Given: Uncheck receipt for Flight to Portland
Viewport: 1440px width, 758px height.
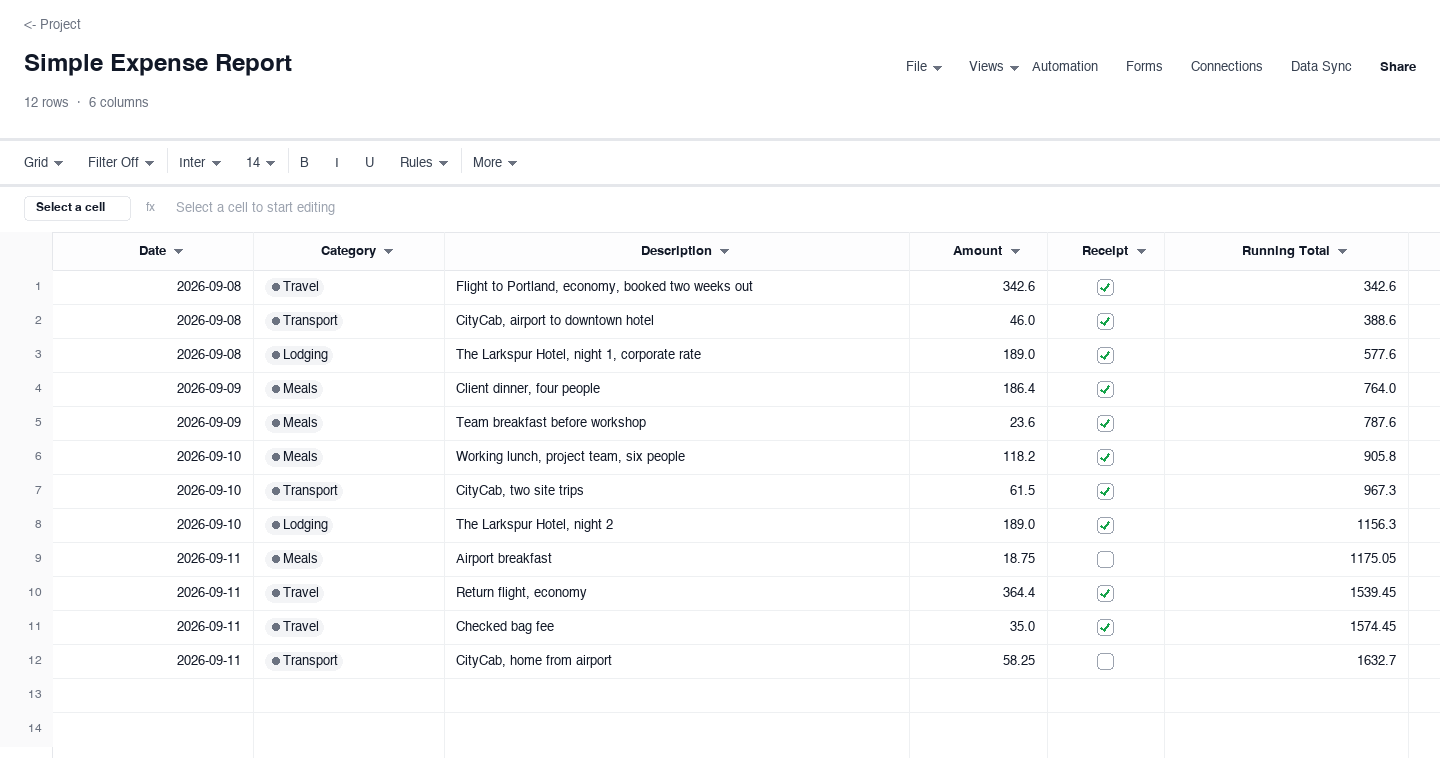Looking at the screenshot, I should (1105, 287).
